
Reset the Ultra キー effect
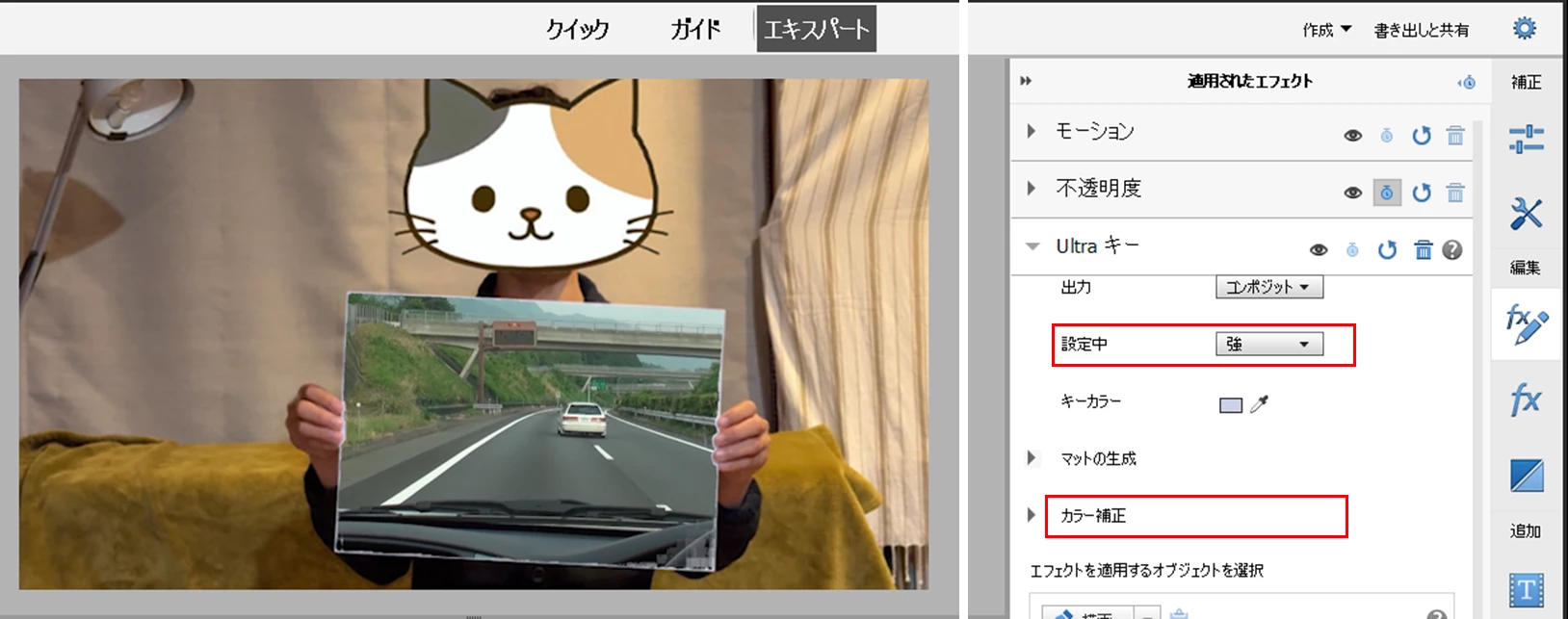(x=1387, y=250)
